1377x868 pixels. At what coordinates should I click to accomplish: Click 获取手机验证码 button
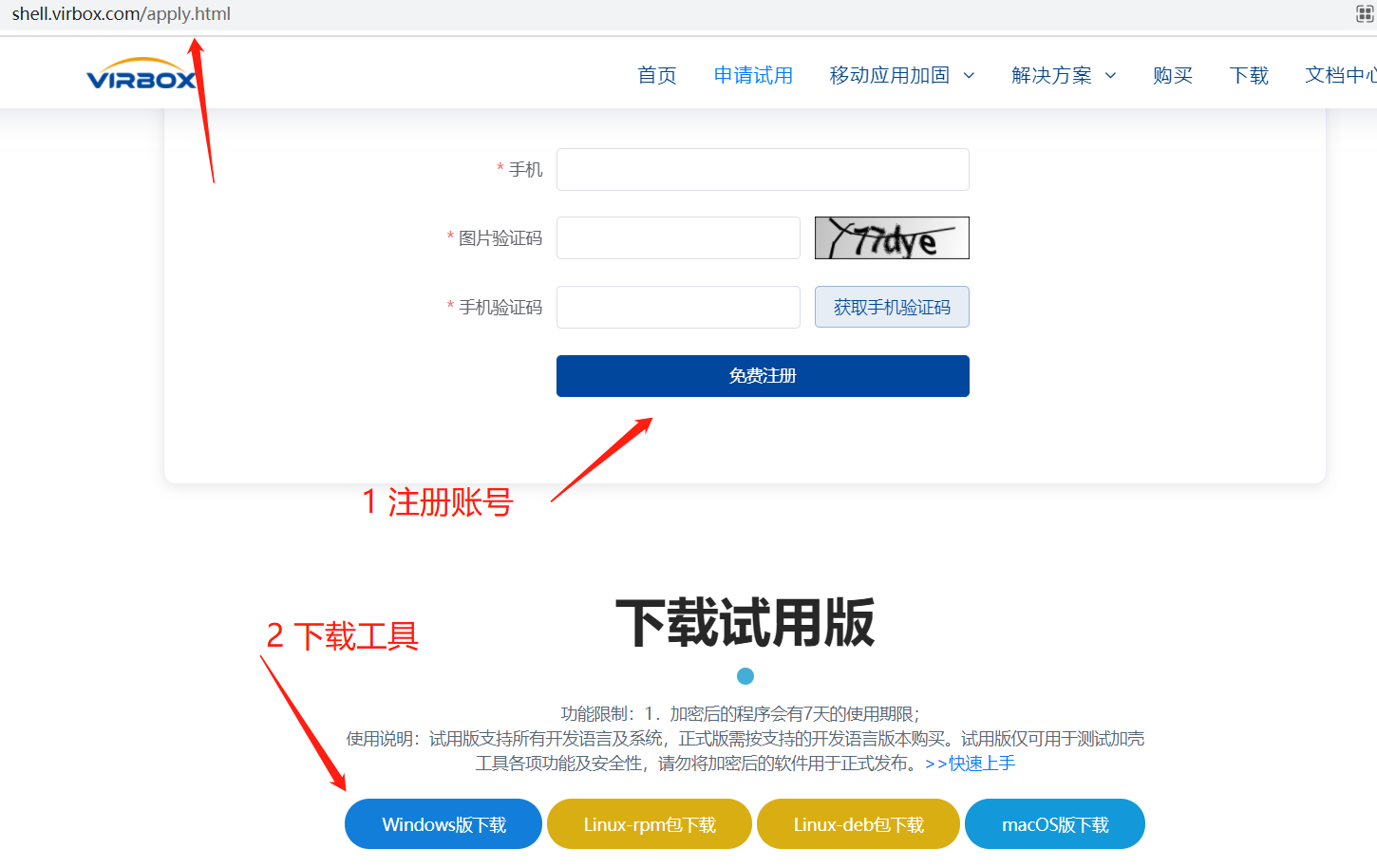tap(892, 307)
